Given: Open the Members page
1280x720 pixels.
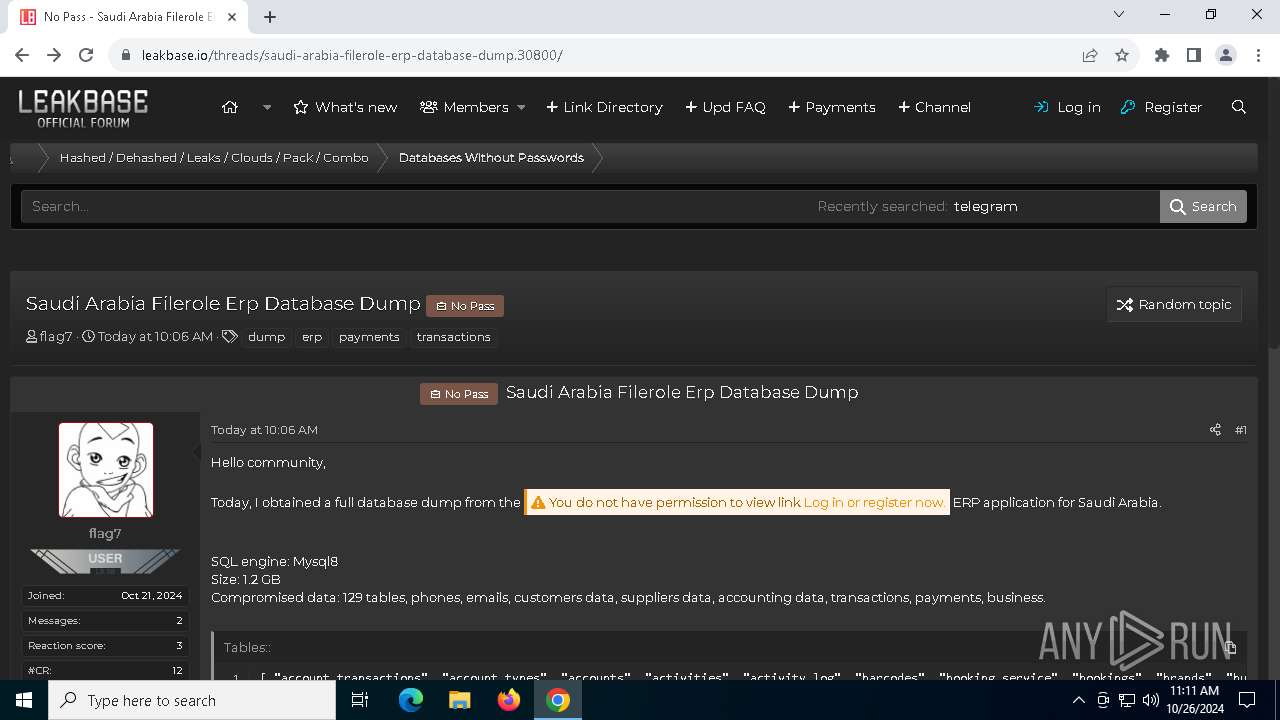Looking at the screenshot, I should (x=465, y=107).
